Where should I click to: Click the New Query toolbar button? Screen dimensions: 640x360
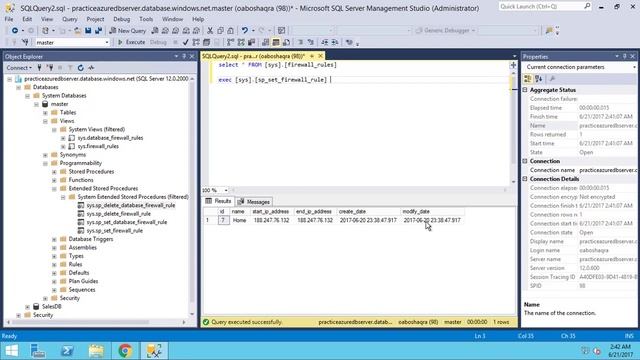point(127,31)
